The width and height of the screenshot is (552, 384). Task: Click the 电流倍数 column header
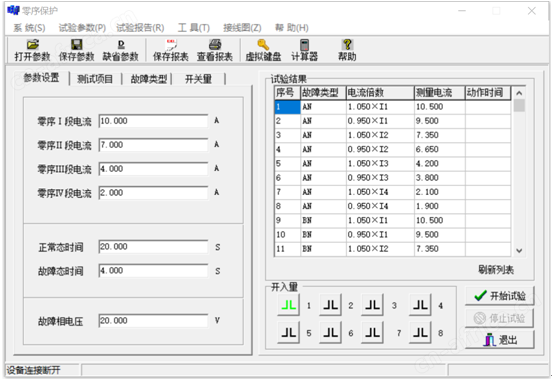[x=380, y=93]
